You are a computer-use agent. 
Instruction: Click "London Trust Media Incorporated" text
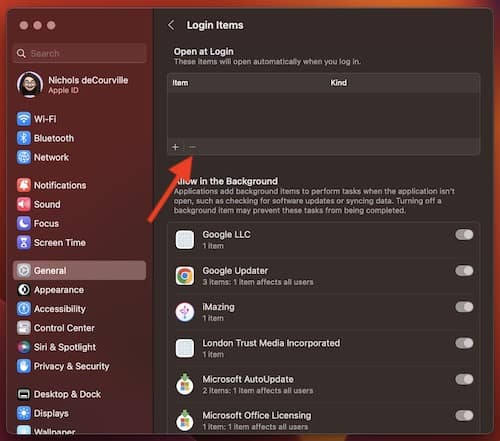pos(271,343)
